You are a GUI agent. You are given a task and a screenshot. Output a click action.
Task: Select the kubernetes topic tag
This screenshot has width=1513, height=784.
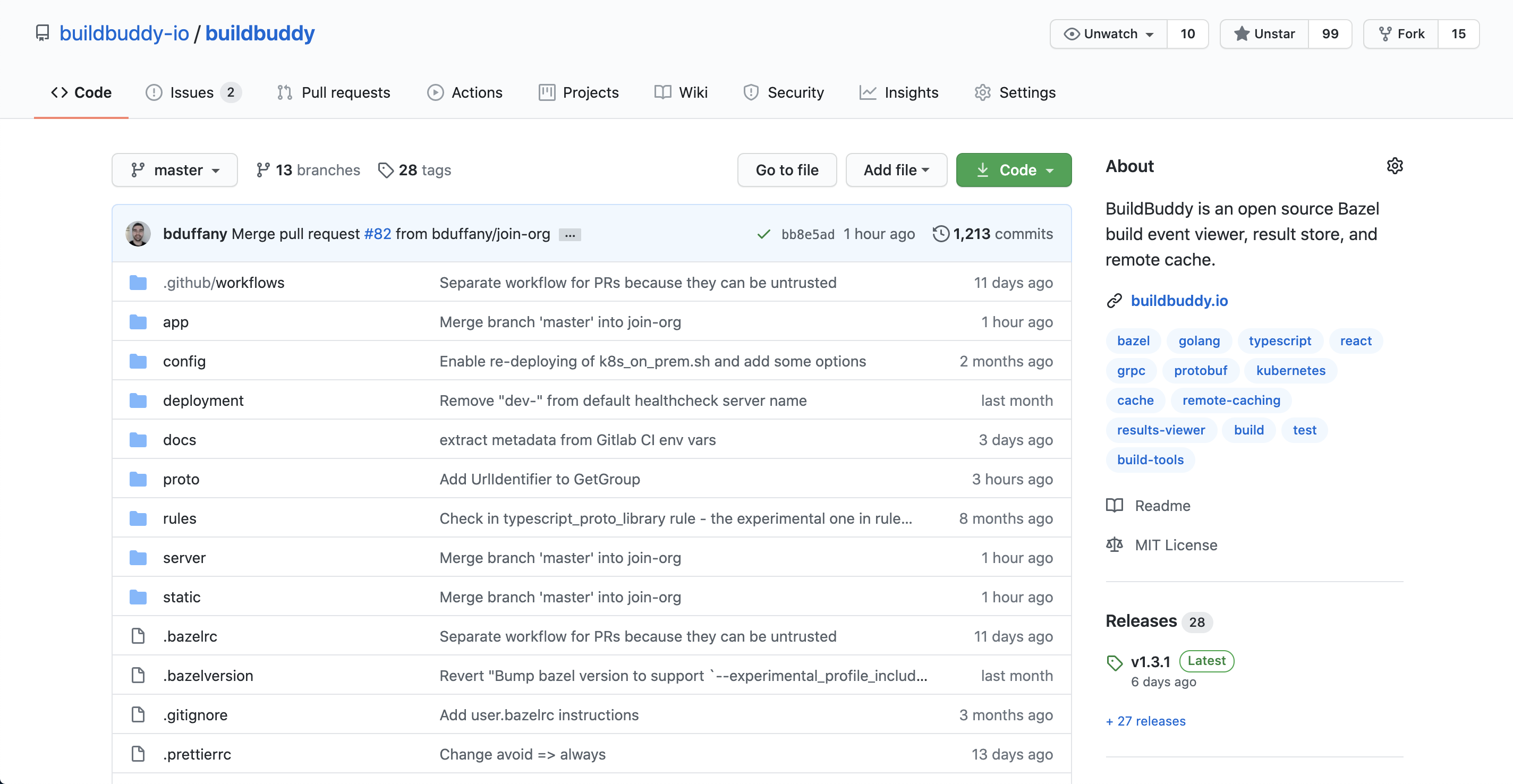[x=1290, y=371]
